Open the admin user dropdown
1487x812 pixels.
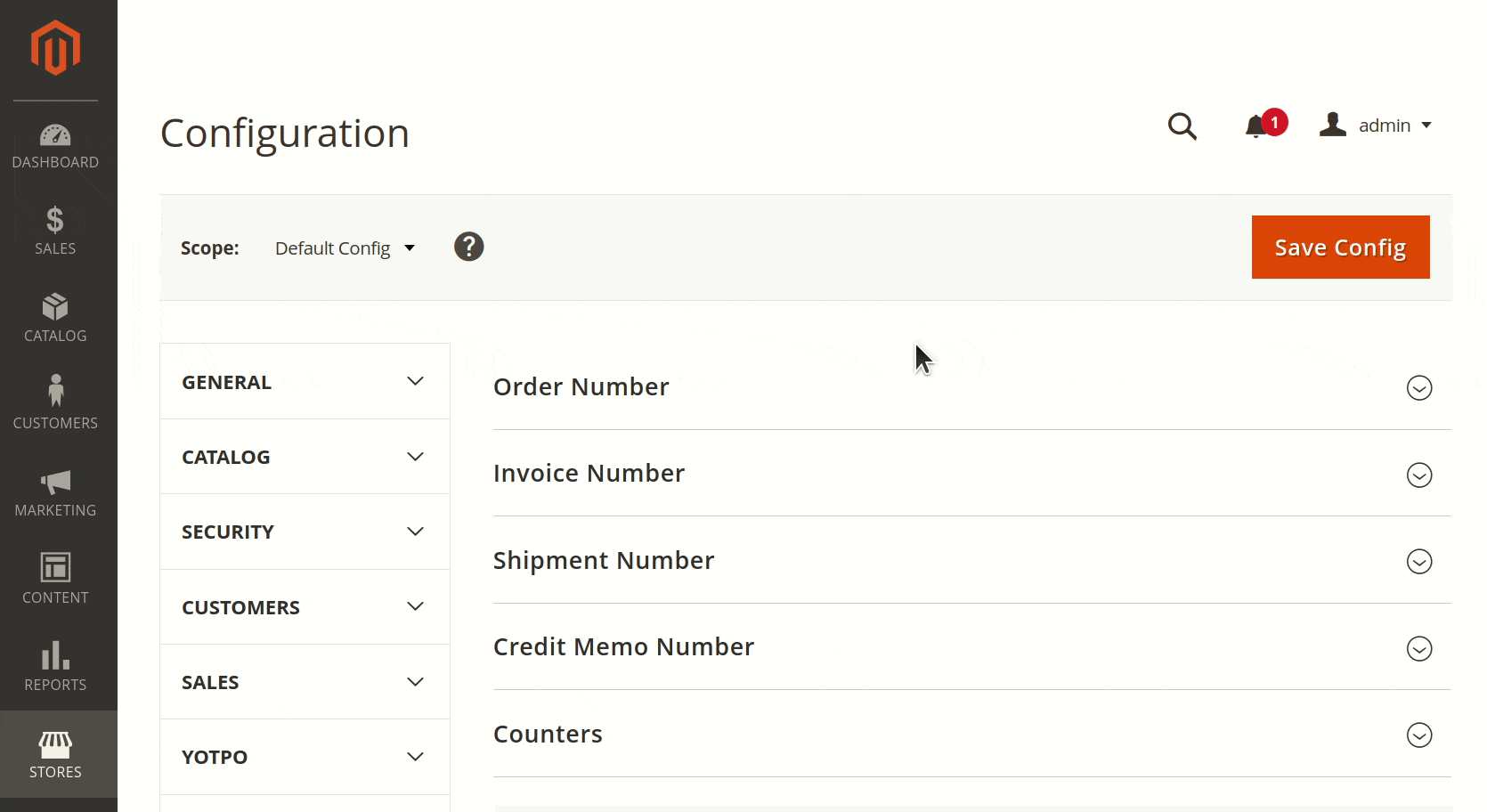(x=1376, y=126)
